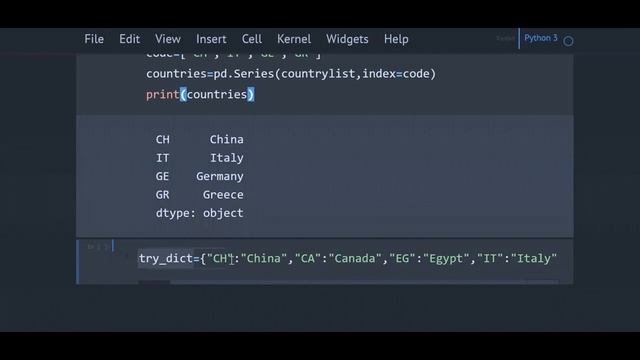Image resolution: width=640 pixels, height=360 pixels.
Task: Click the 'dtype: object' output text
Action: click(200, 213)
